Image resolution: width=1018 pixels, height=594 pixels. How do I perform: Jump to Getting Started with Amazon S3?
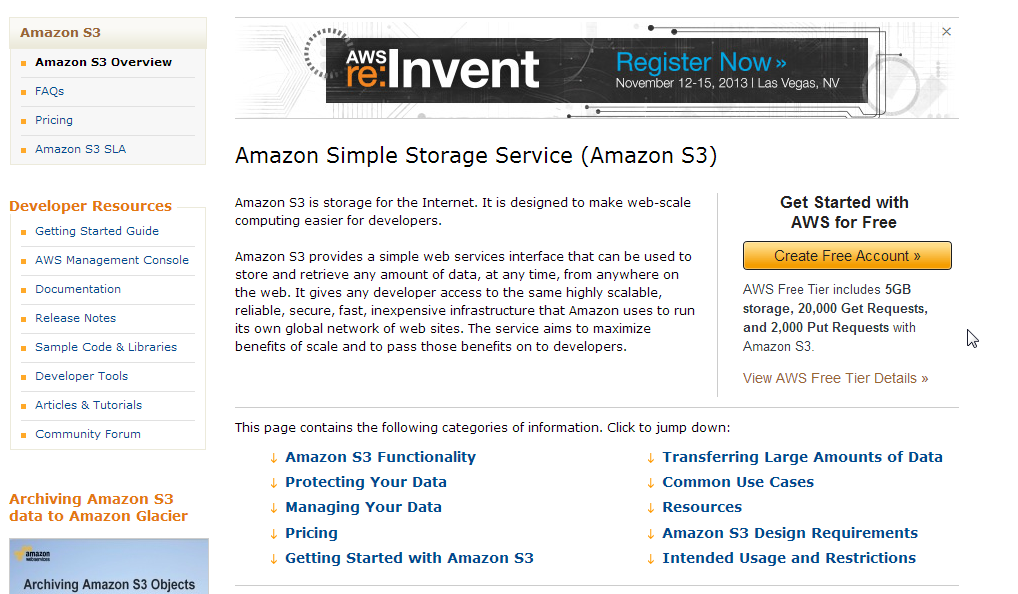[409, 558]
